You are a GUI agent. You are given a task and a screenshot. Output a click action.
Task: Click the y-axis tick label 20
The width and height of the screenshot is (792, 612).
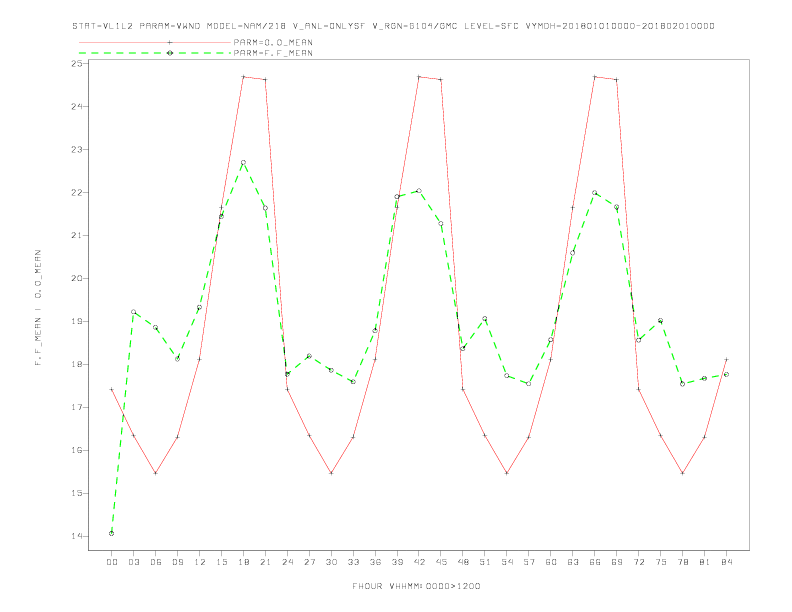[77, 278]
